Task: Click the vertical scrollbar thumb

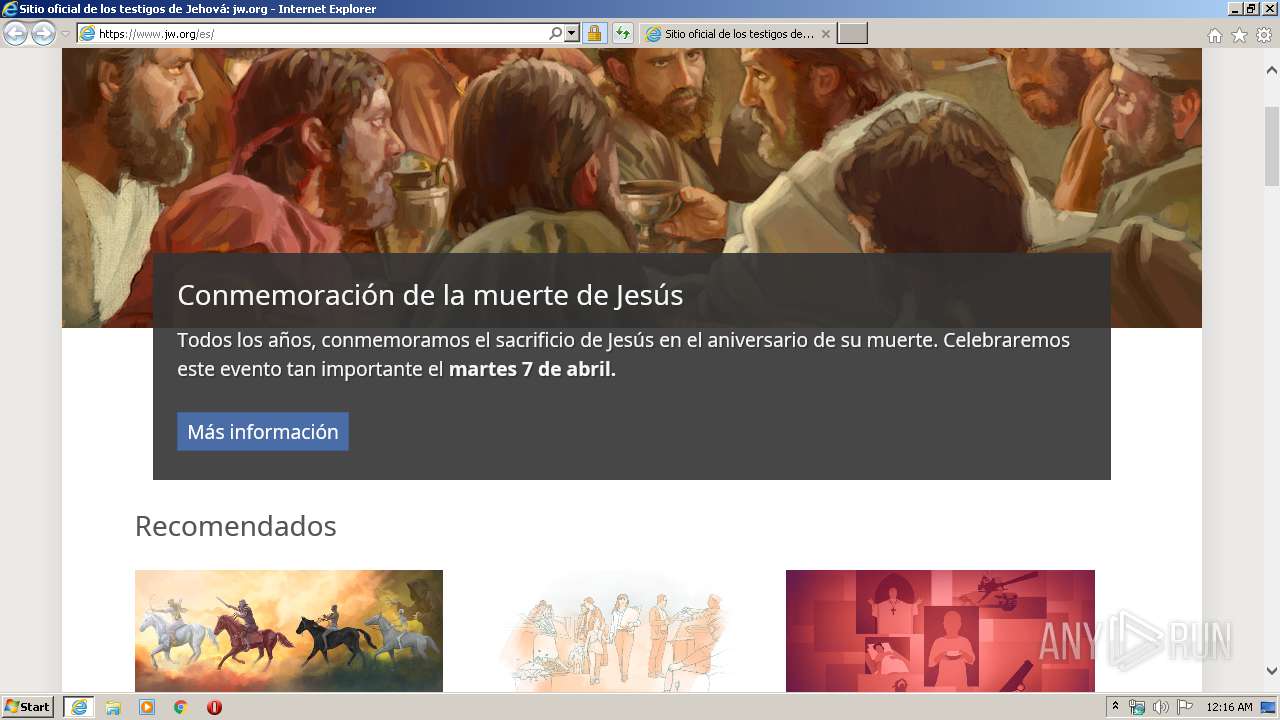Action: pos(1271,145)
